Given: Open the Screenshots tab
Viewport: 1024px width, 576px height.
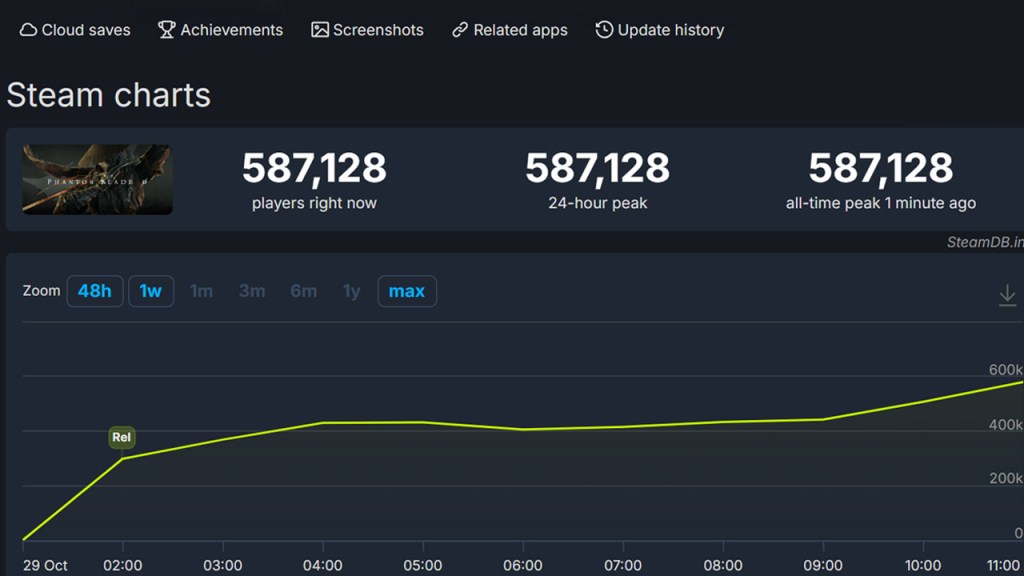Looking at the screenshot, I should pos(367,30).
